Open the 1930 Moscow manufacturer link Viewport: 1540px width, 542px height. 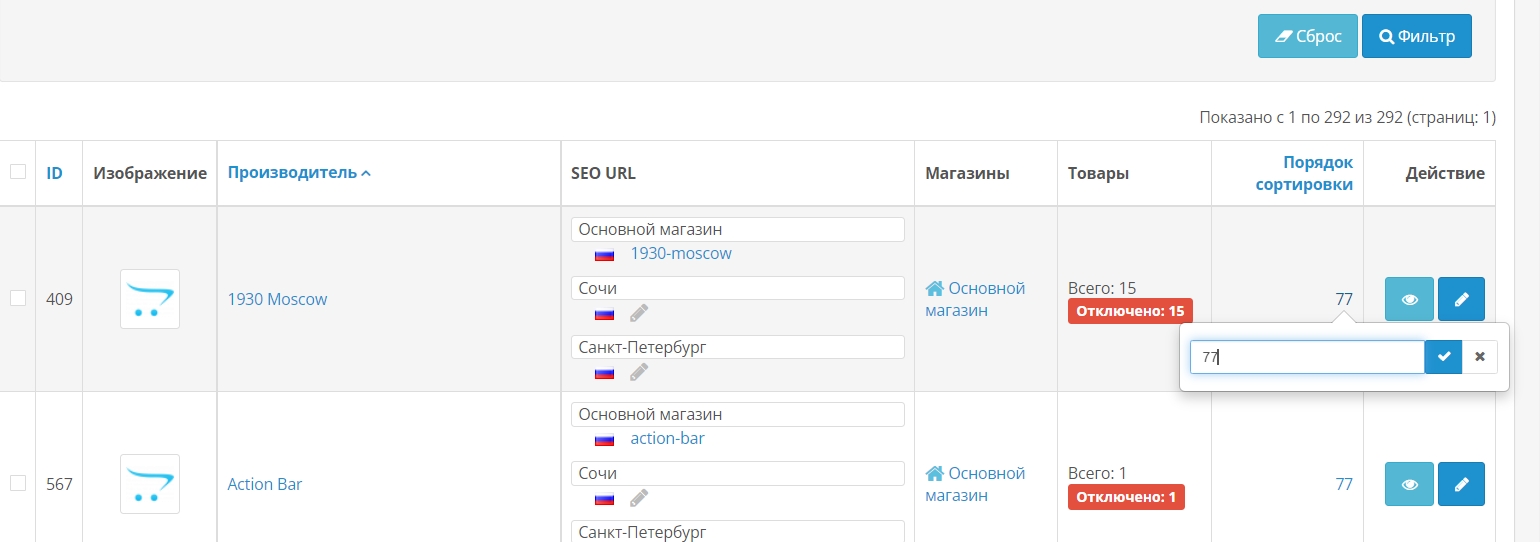277,299
